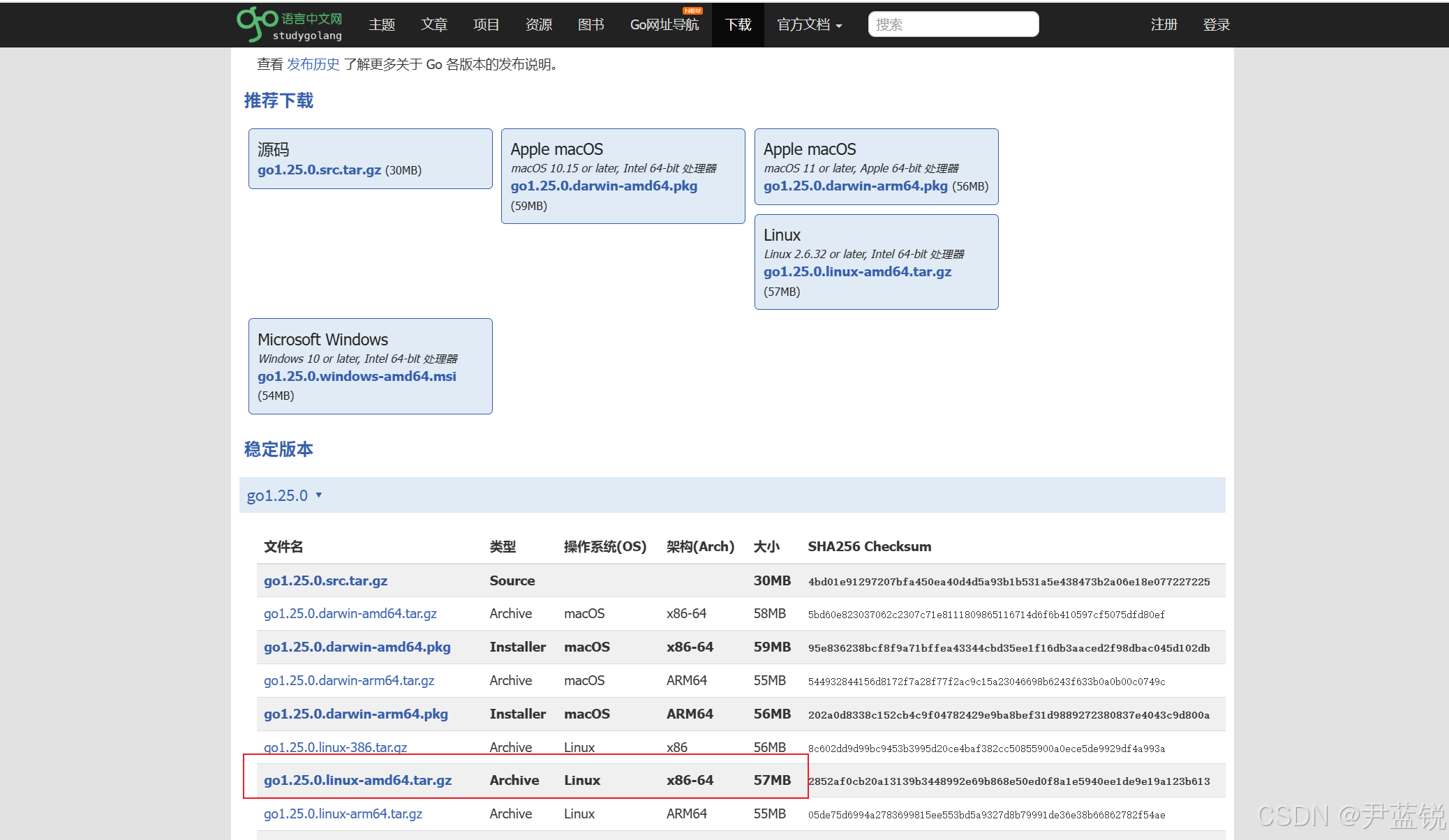Collapse the go1.25.0 version section
The image size is (1449, 840).
point(283,495)
